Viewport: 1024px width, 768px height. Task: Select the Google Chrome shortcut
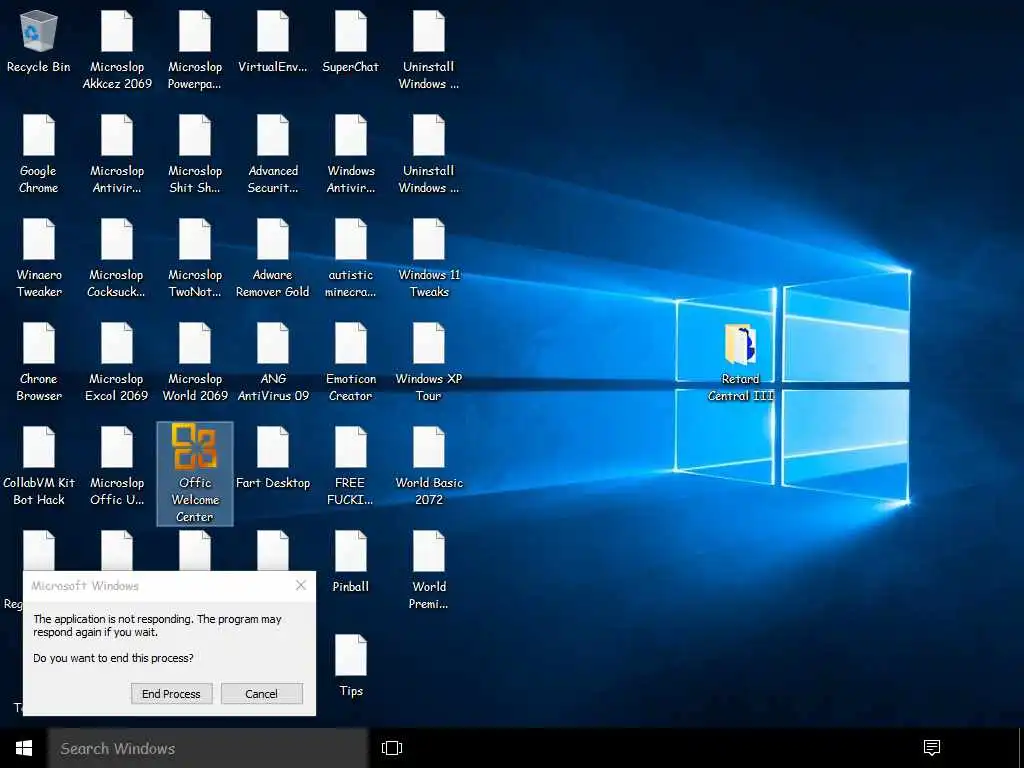39,154
